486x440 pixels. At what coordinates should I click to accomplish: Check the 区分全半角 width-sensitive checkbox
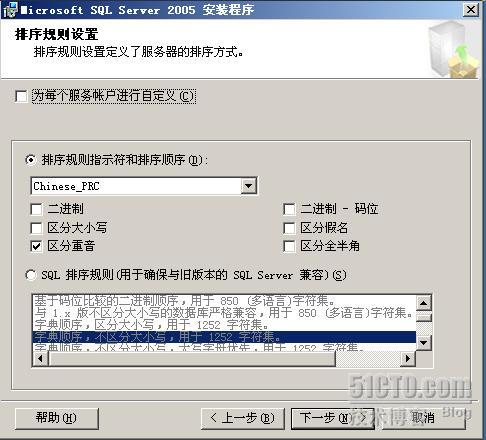pos(289,247)
